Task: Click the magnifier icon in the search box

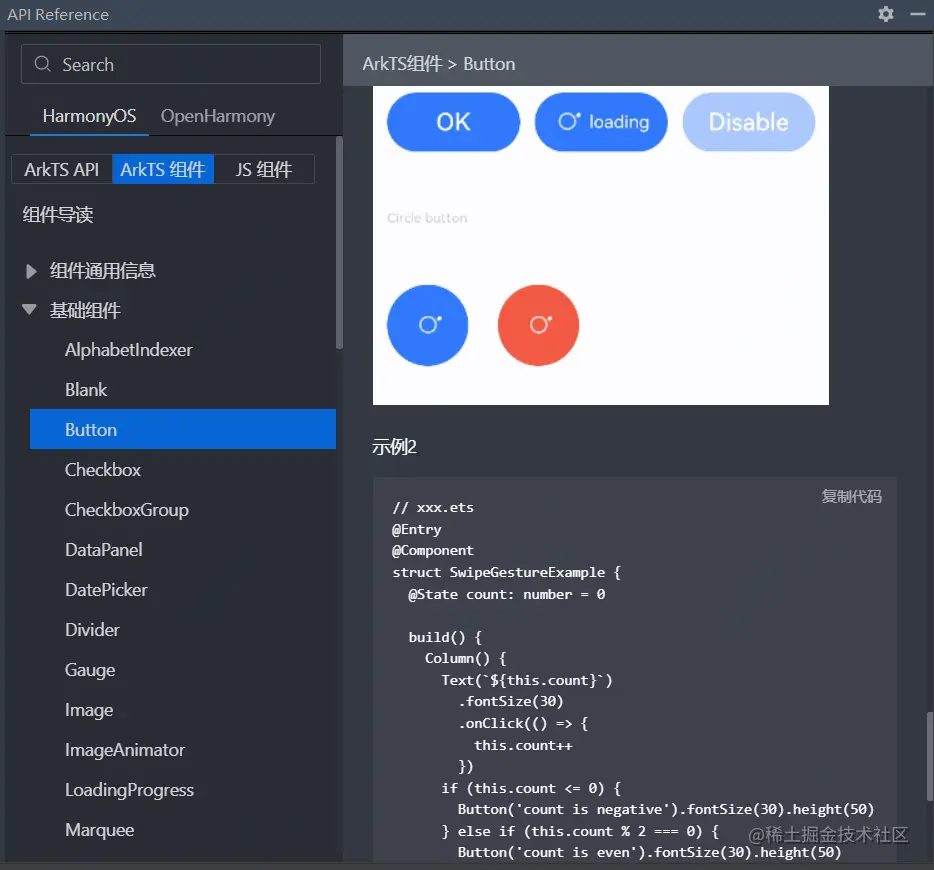Action: coord(42,64)
